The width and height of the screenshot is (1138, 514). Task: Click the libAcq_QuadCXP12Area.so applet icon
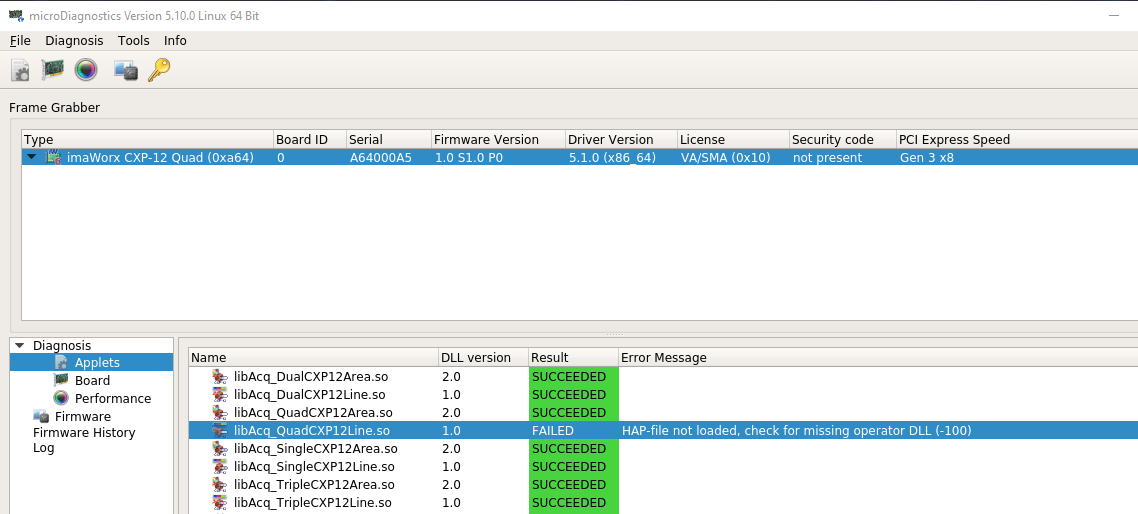point(219,412)
